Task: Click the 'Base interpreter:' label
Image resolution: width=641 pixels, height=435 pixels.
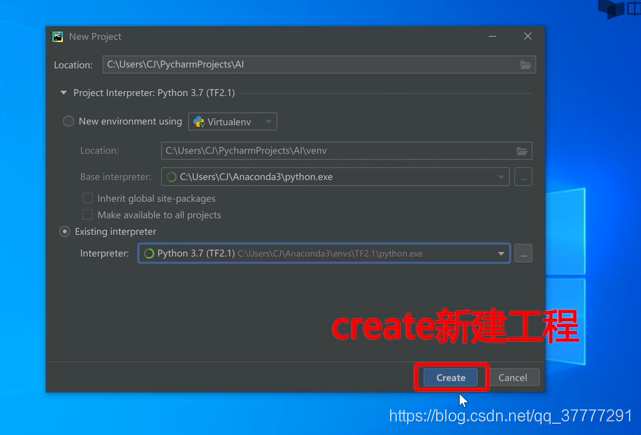Action: pos(116,177)
